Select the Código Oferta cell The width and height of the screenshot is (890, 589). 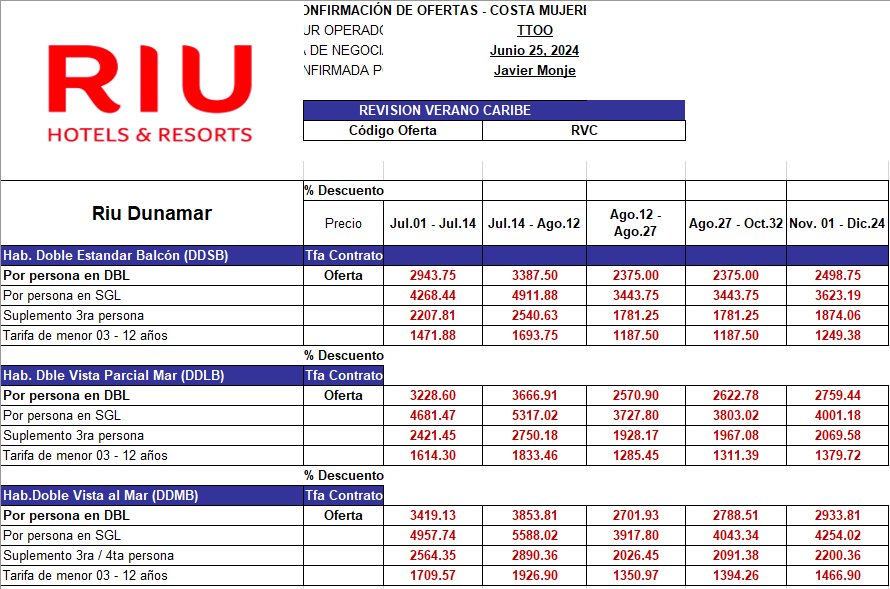click(x=393, y=131)
